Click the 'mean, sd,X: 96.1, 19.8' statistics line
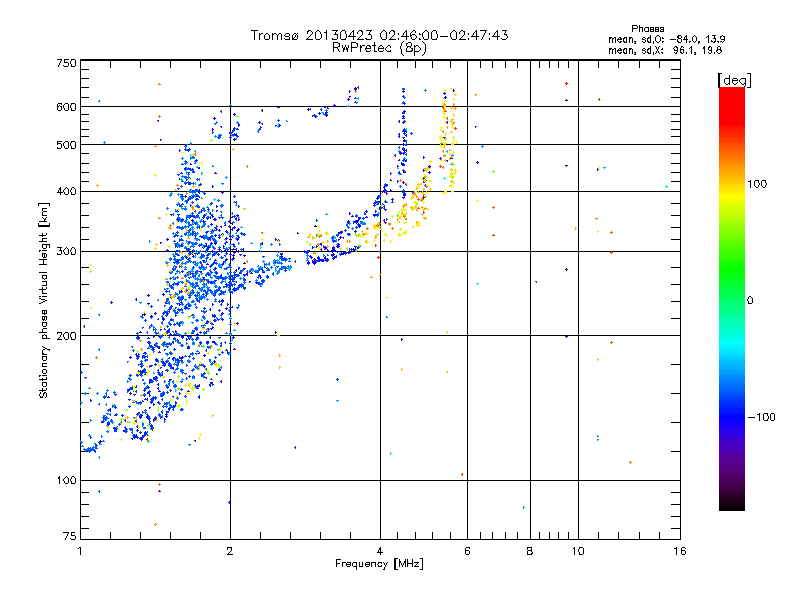Image resolution: width=800 pixels, height=600 pixels. pyautogui.click(x=665, y=50)
